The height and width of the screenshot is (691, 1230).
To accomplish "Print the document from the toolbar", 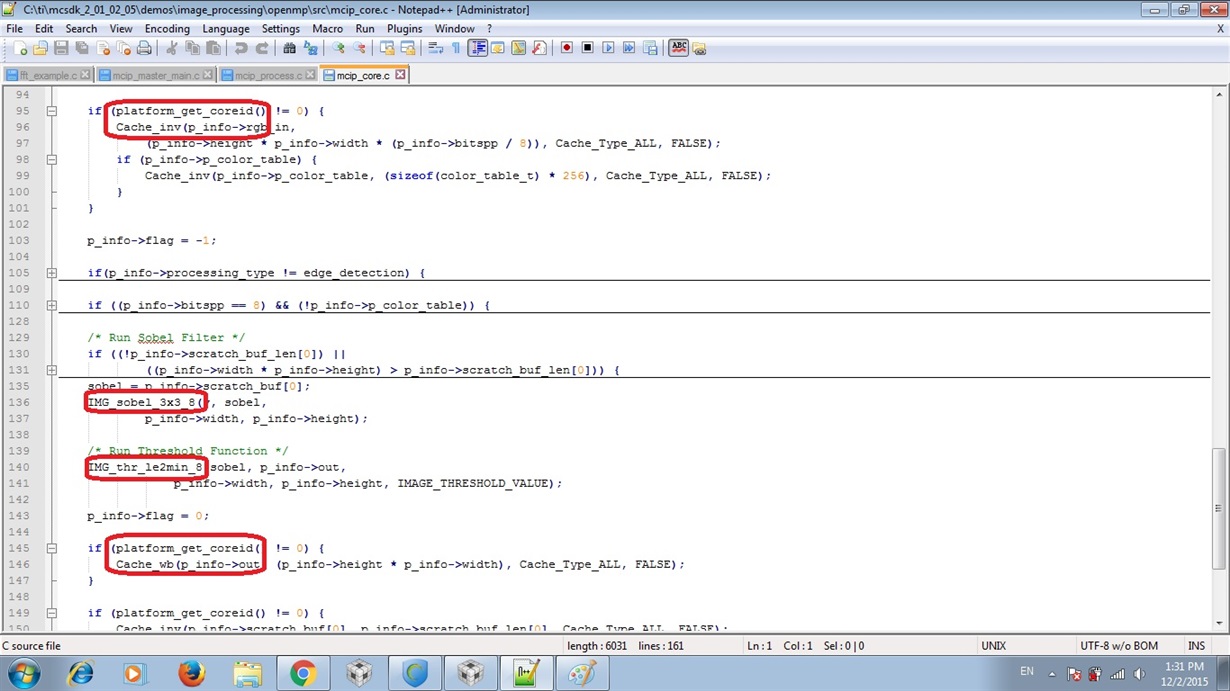I will tap(144, 48).
